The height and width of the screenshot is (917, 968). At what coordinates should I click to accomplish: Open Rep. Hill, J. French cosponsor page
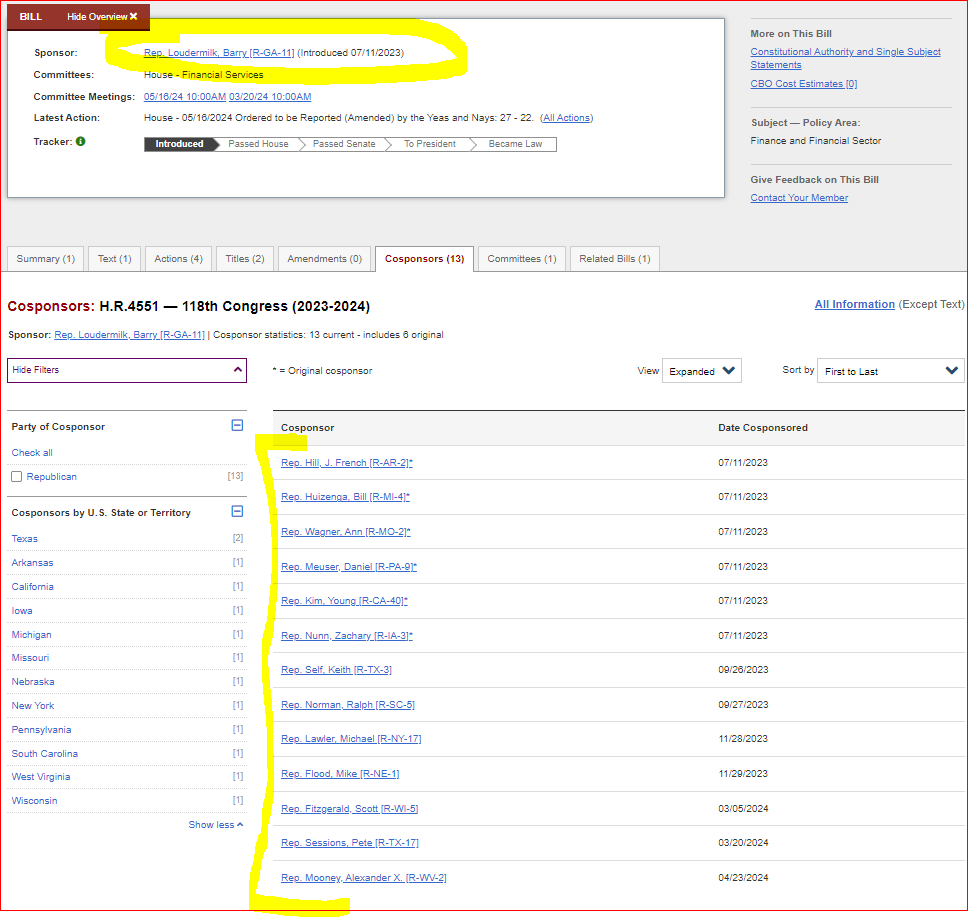(346, 463)
